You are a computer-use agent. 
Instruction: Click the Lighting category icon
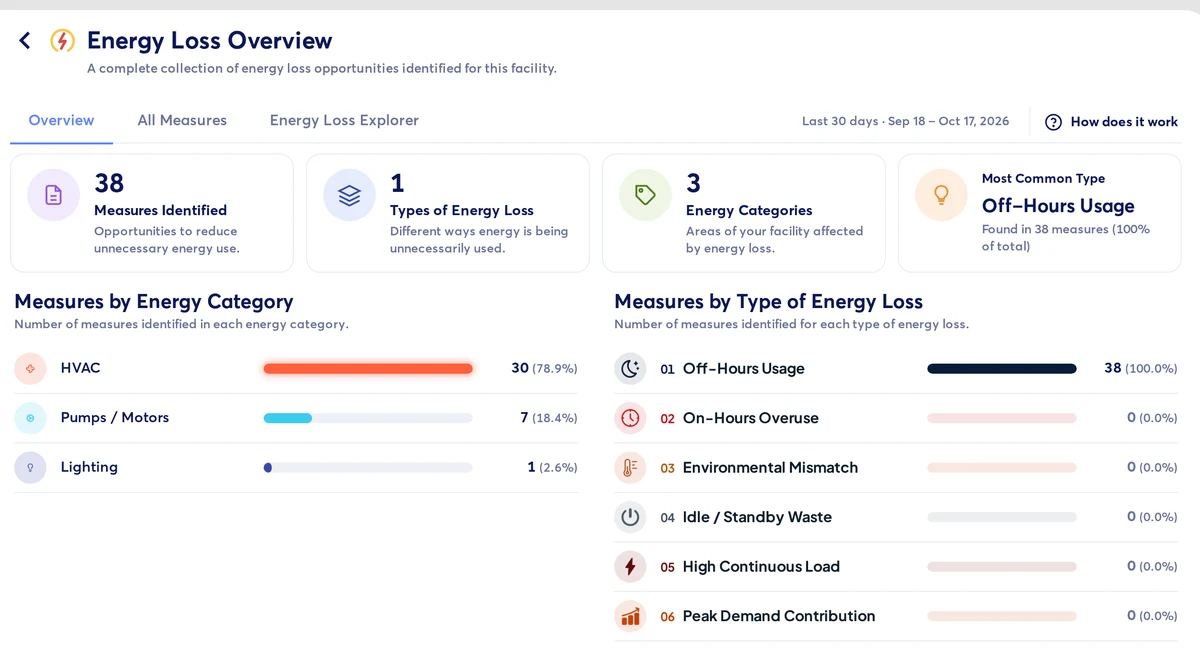click(x=30, y=467)
